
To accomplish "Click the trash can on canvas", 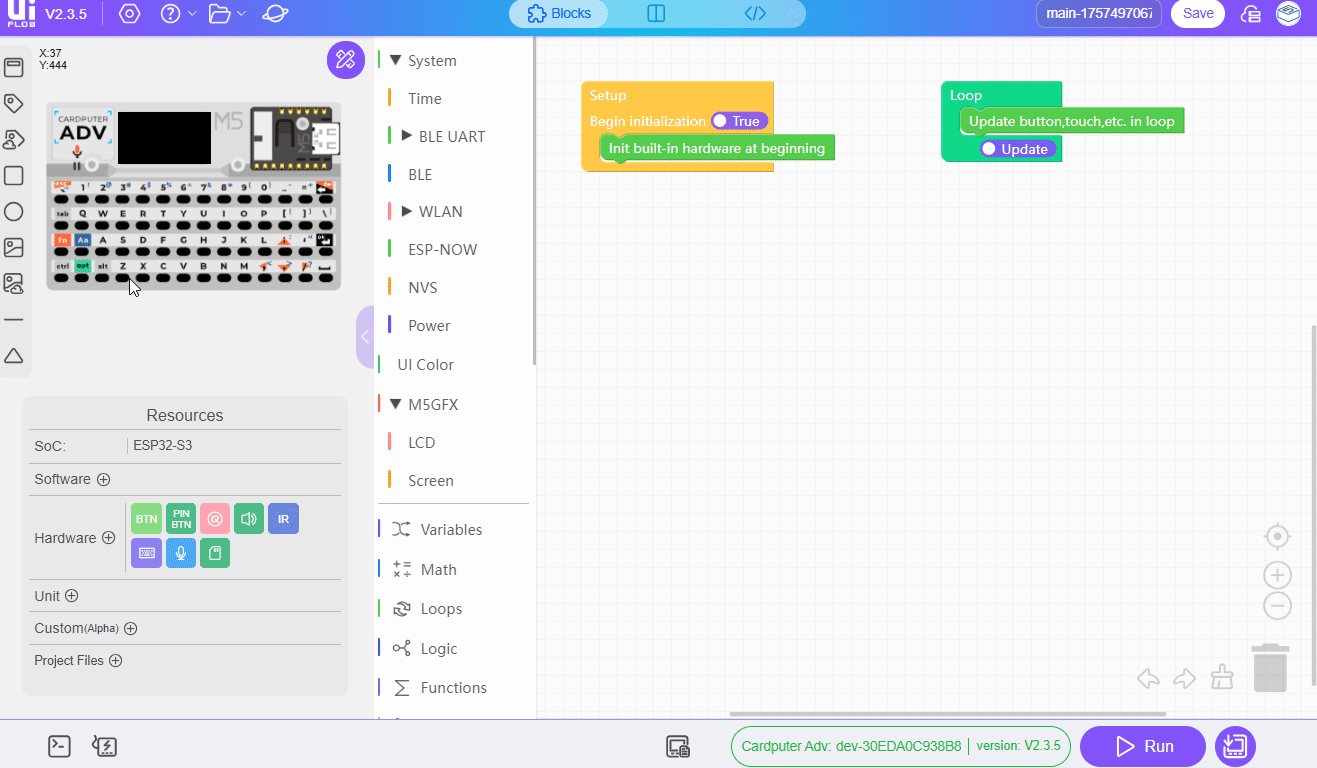I will (1270, 668).
